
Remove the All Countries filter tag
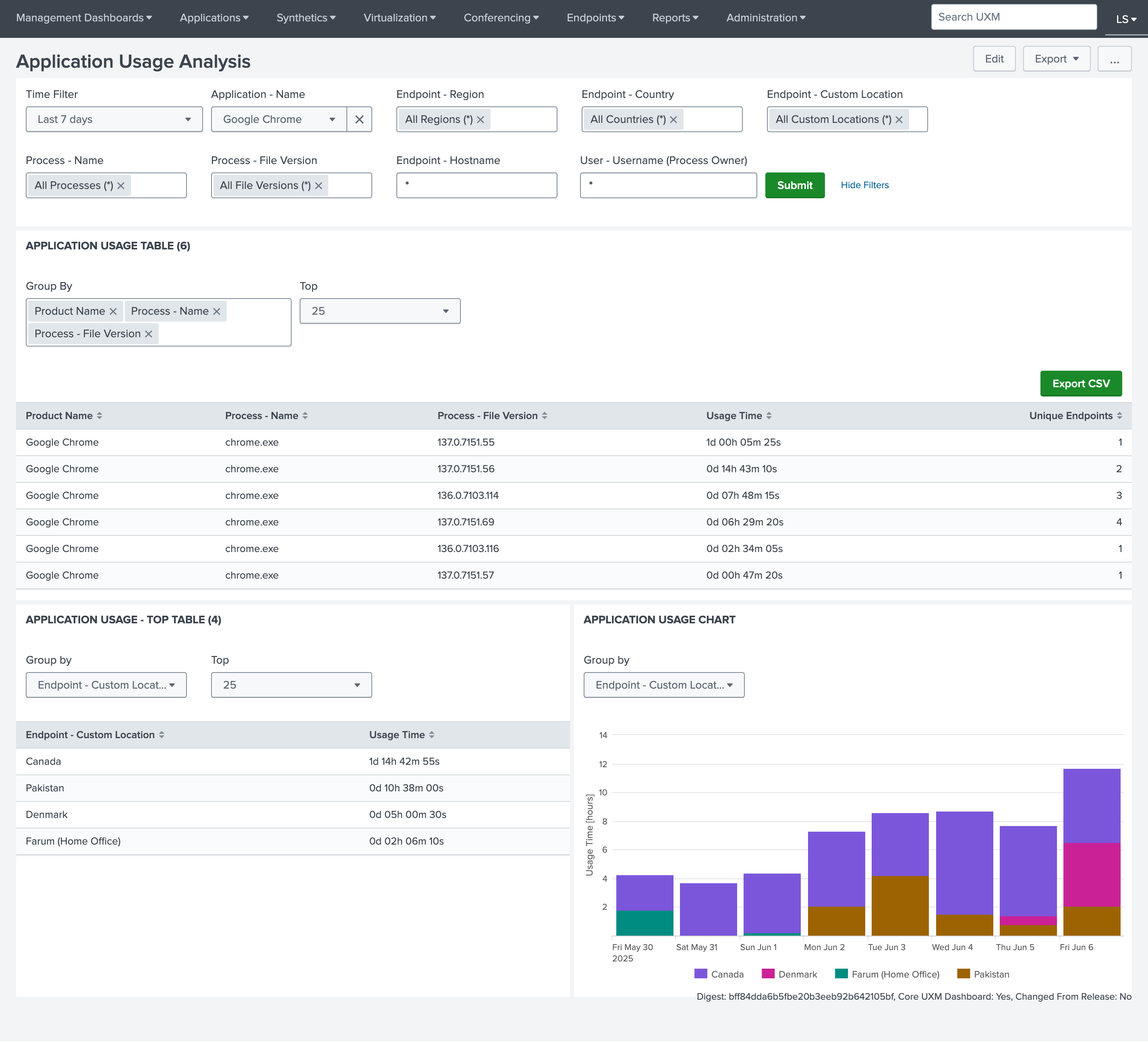(x=673, y=120)
